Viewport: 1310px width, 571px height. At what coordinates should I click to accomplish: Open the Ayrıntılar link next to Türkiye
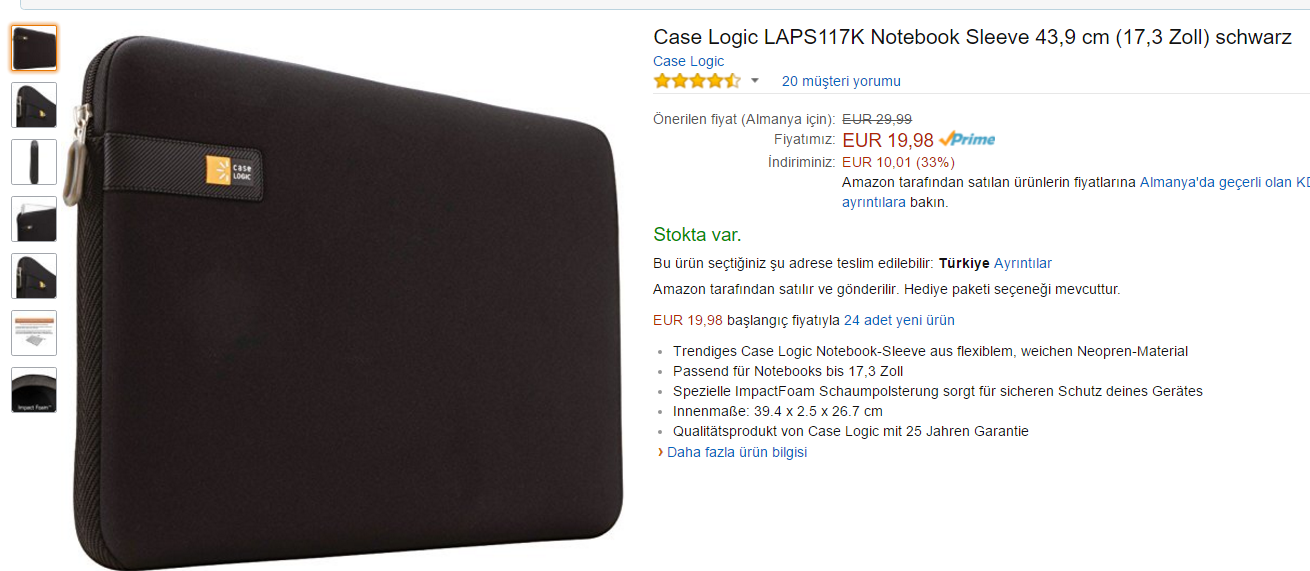coord(1023,263)
